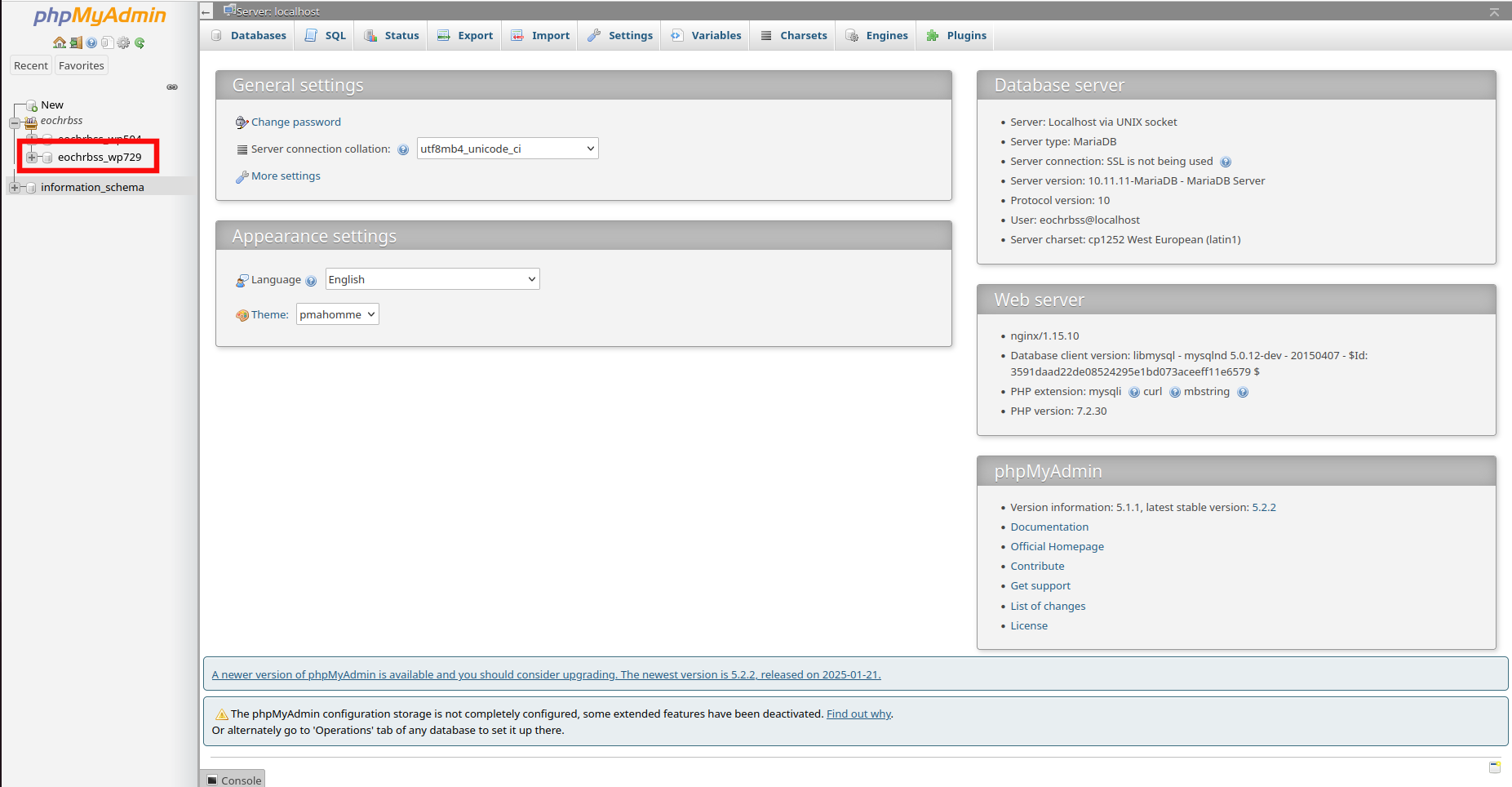Select eochrbss_wp729 in the database tree
The image size is (1512, 787).
100,158
